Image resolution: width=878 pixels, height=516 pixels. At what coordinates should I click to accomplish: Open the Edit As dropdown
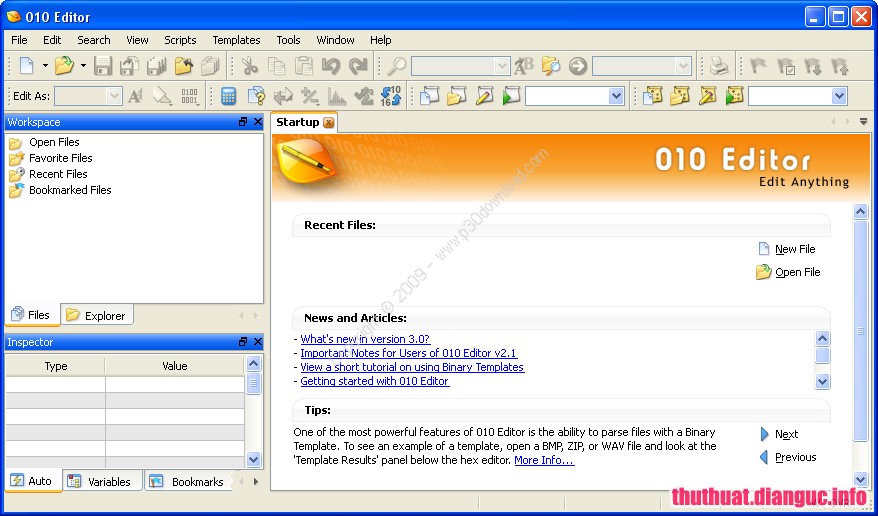click(114, 96)
